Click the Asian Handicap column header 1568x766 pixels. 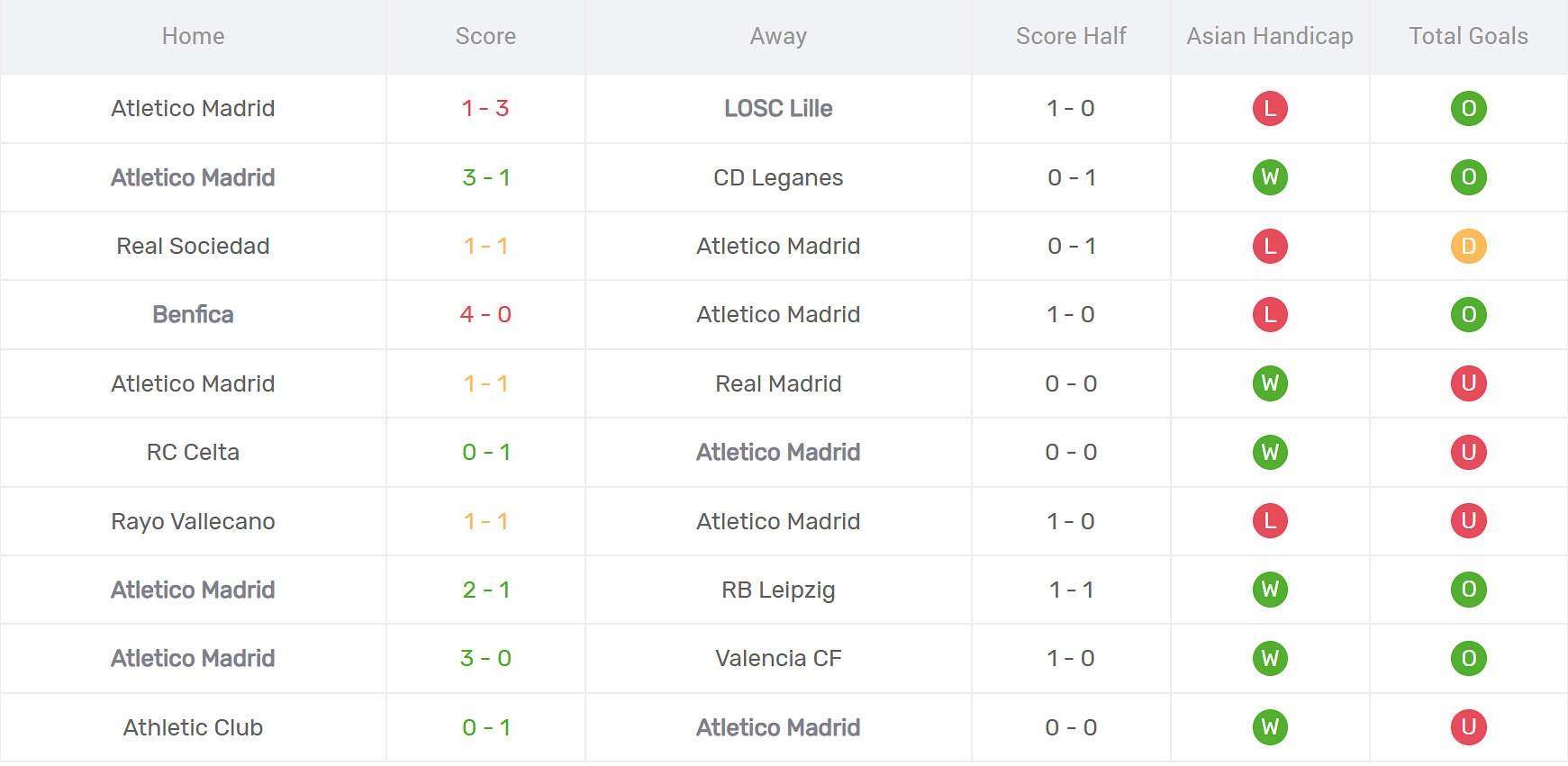pos(1269,36)
